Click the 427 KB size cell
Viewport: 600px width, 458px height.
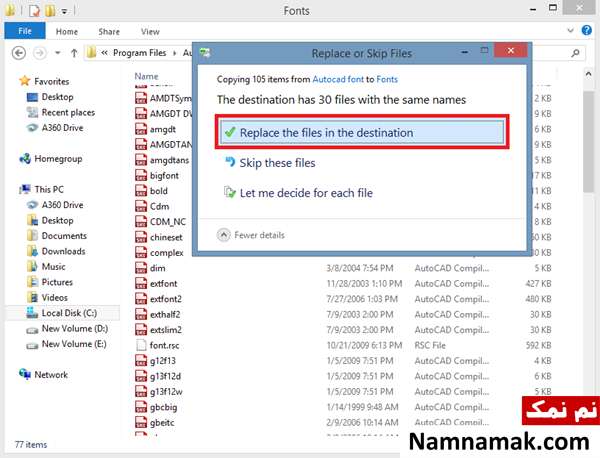[x=538, y=284]
